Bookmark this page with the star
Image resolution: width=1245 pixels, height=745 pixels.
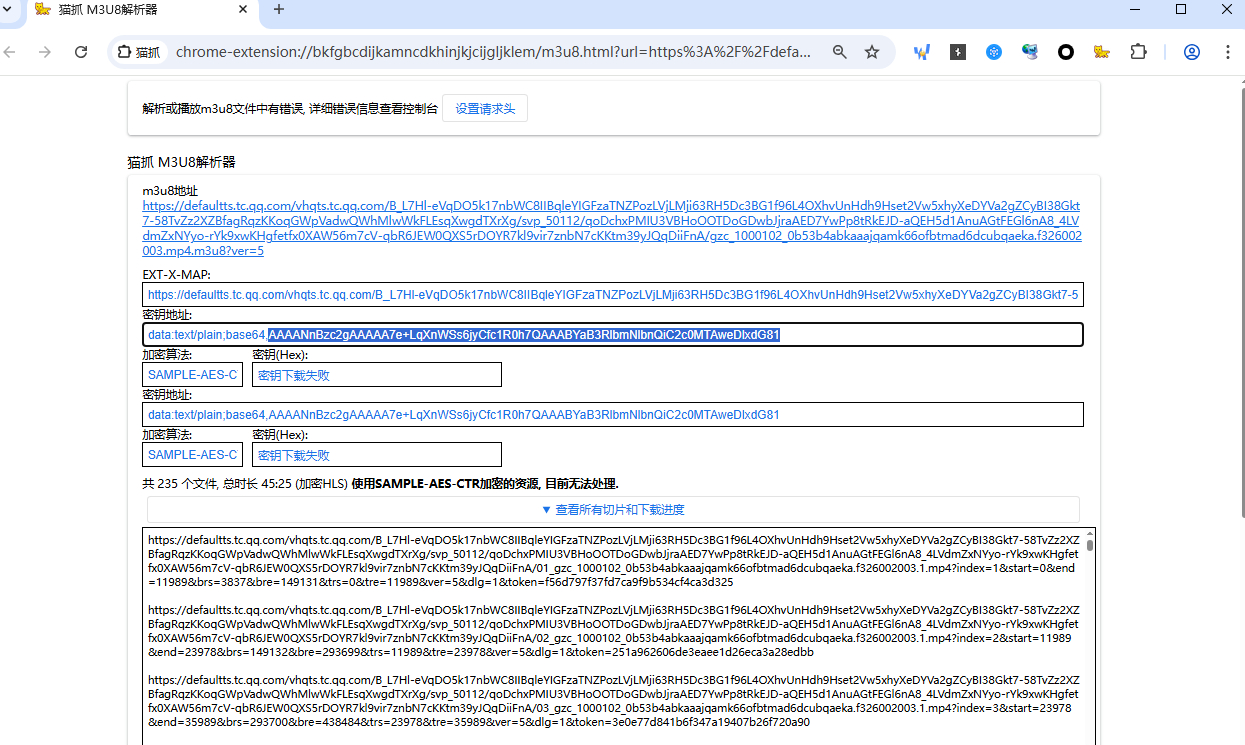click(872, 52)
